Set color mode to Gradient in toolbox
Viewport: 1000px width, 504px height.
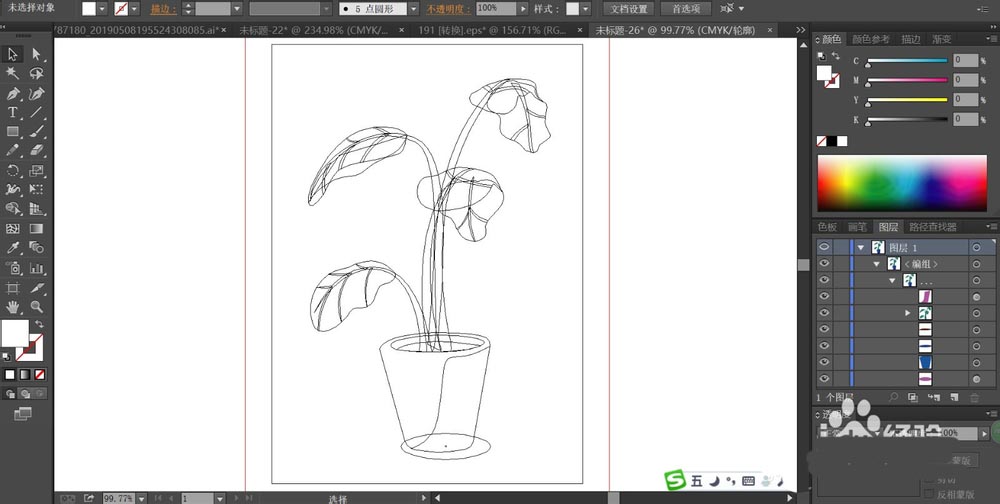pyautogui.click(x=24, y=374)
